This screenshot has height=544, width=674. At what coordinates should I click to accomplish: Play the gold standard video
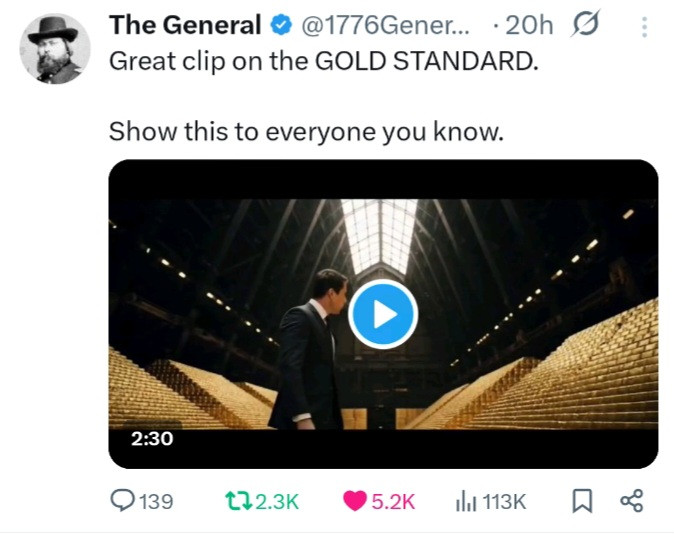(x=383, y=314)
